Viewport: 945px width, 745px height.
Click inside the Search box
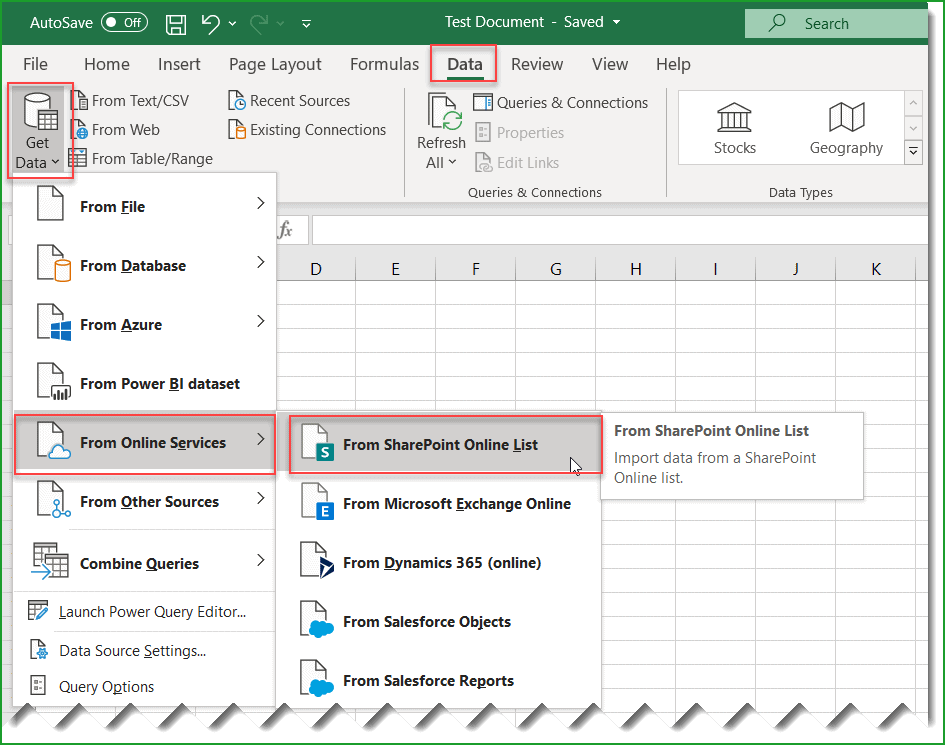click(836, 24)
